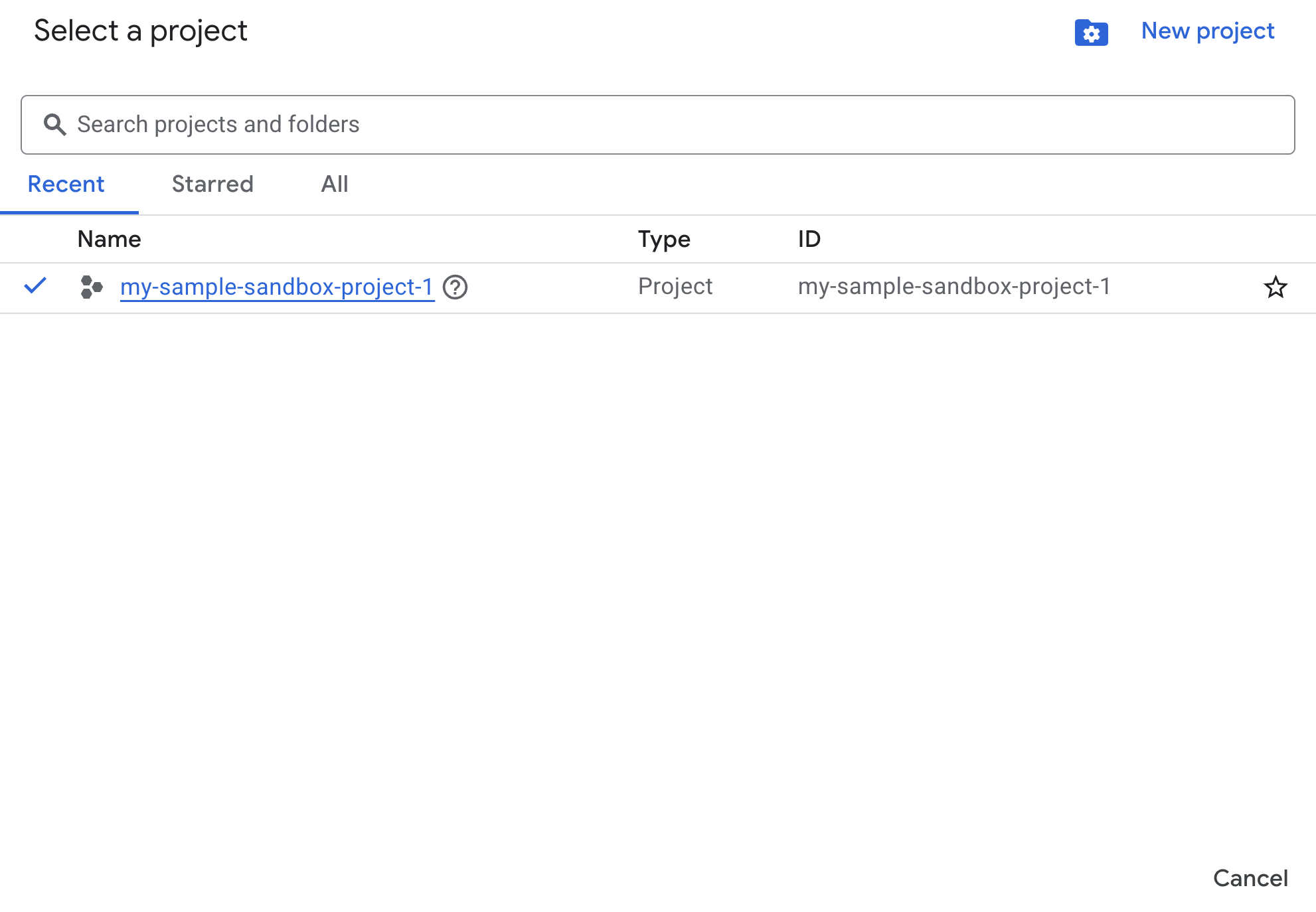Click the checkmark marking the selected project
This screenshot has width=1316, height=912.
pyautogui.click(x=35, y=286)
